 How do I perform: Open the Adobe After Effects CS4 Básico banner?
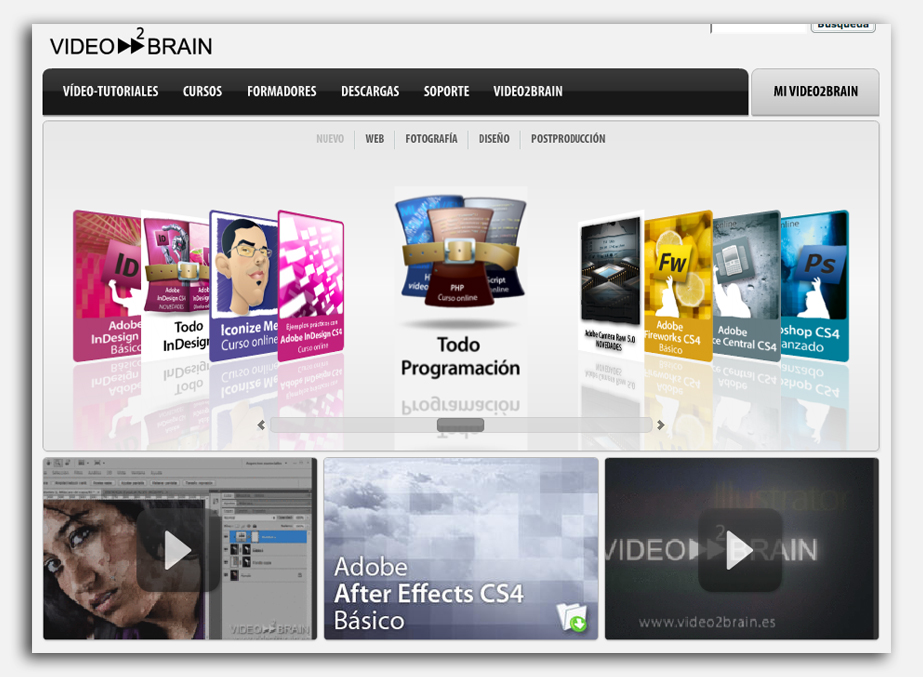pos(461,549)
